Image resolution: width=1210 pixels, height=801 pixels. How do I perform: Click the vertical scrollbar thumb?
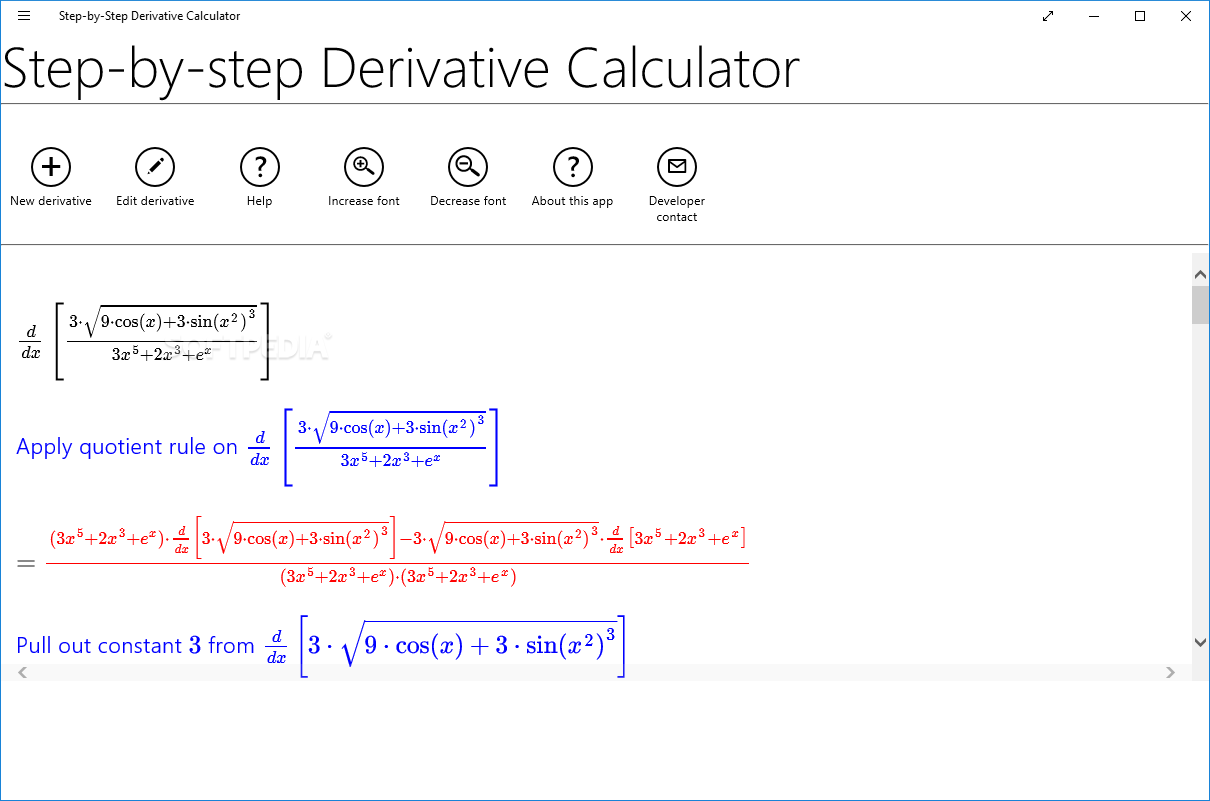1200,305
